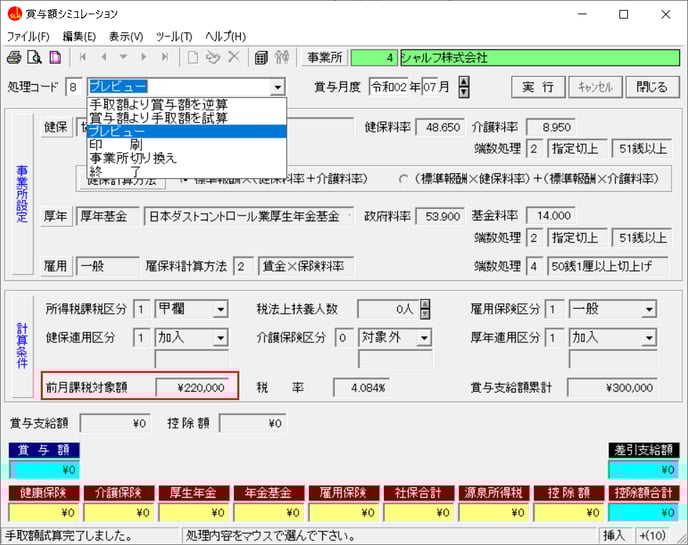Click the 差引支給額 value field
Viewport: 688px width, 545px height.
(643, 470)
